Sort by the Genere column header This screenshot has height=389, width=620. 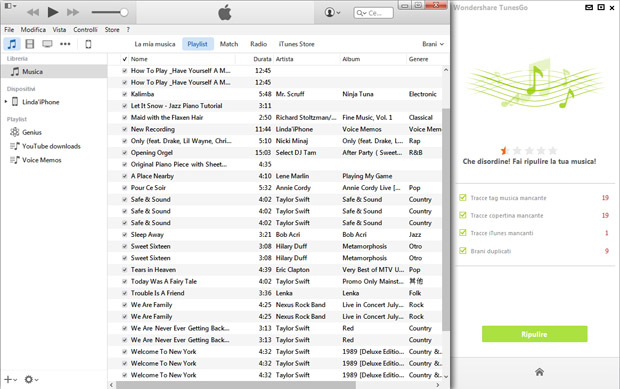coord(418,59)
